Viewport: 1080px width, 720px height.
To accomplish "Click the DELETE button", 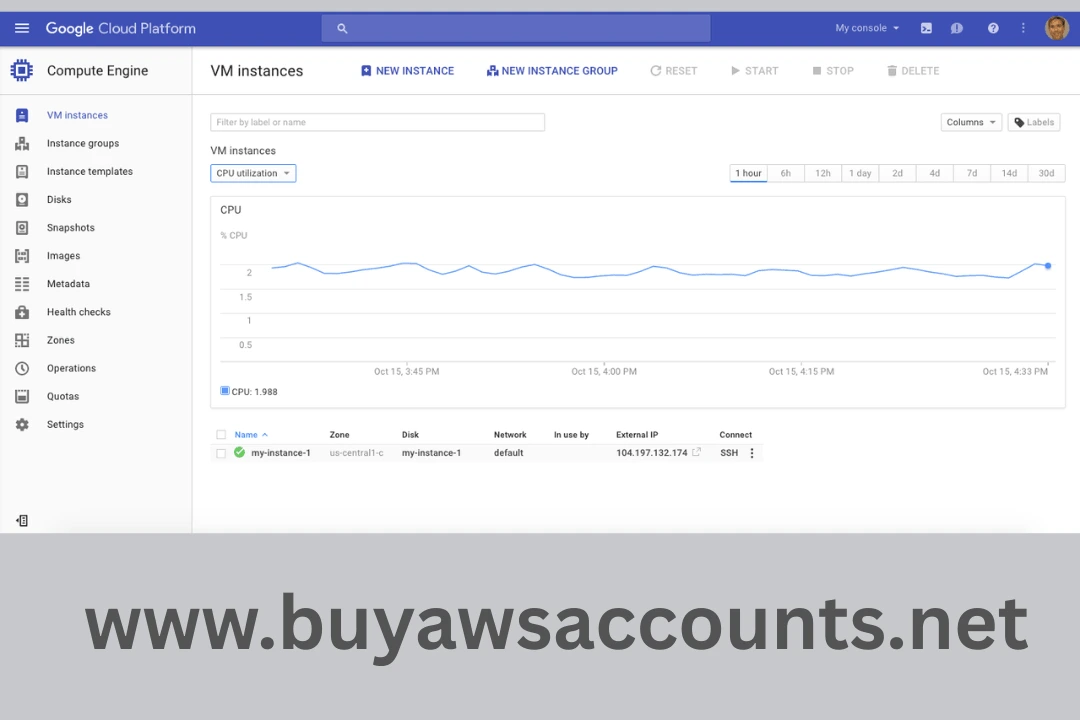I will tap(913, 70).
